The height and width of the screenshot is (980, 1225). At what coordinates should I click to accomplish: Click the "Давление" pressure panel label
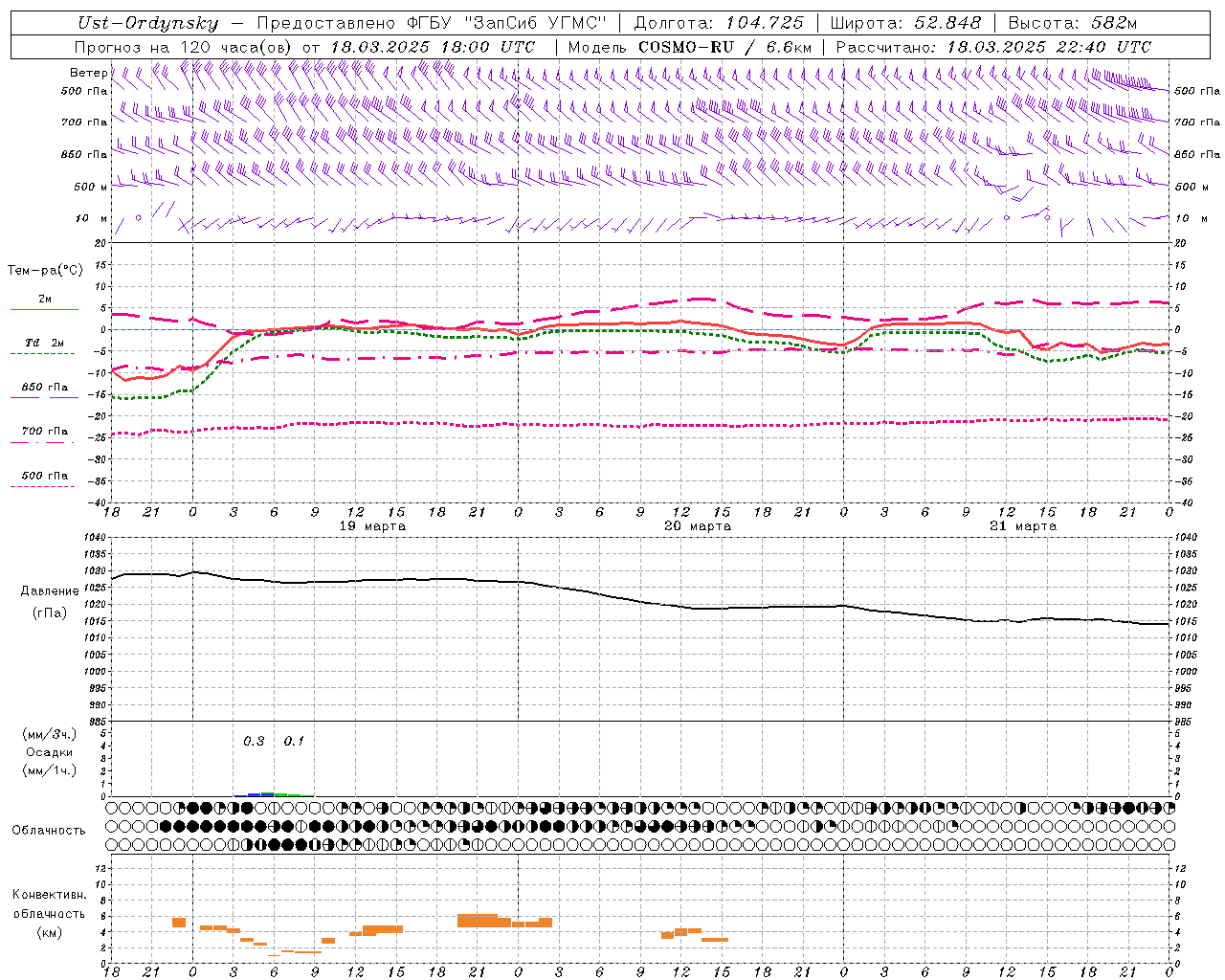(x=50, y=591)
